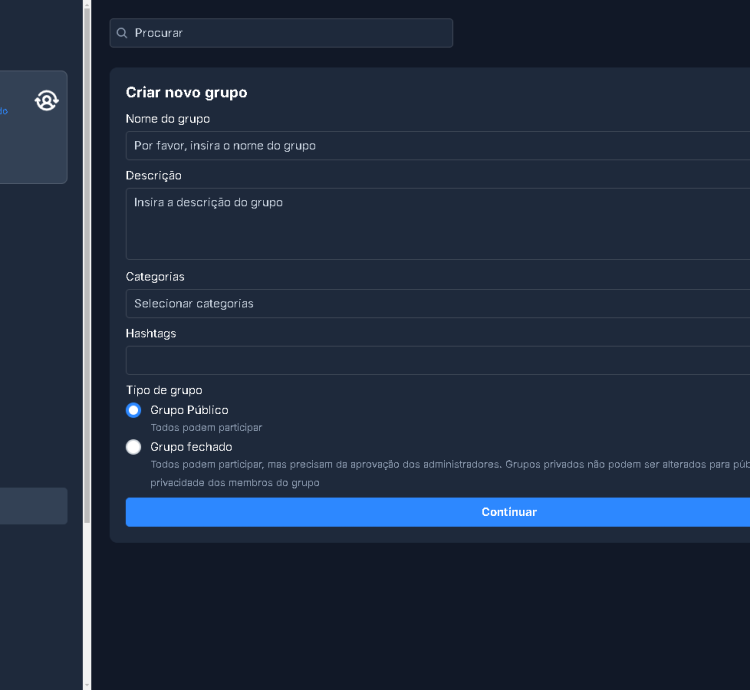The height and width of the screenshot is (690, 750).
Task: Click the group members sync icon
Action: (47, 100)
